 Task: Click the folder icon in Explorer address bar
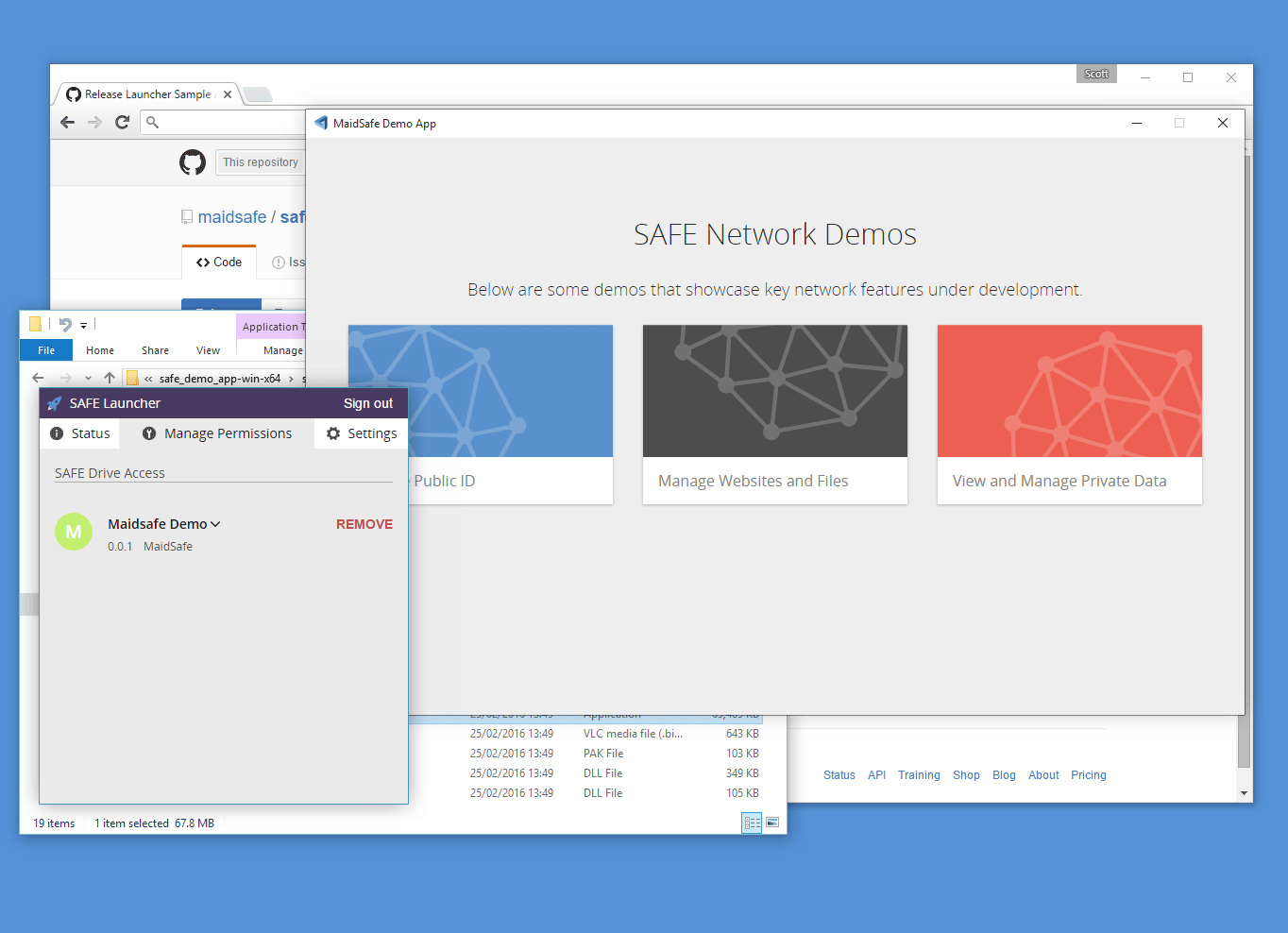pos(132,378)
